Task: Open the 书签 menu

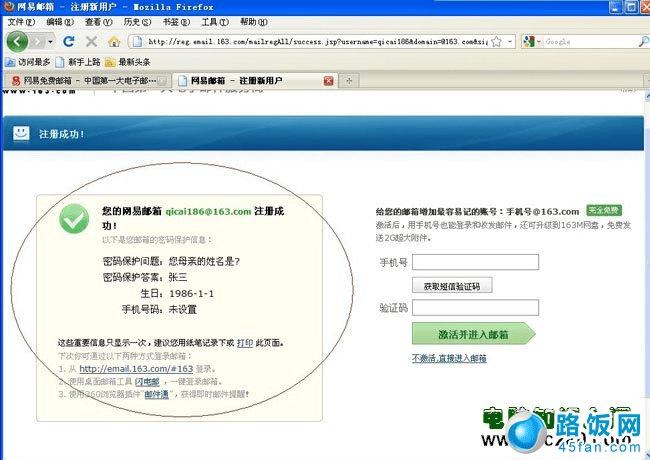Action: (176, 22)
